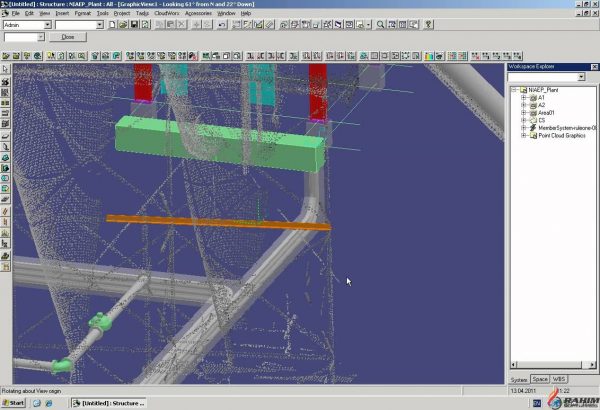Image resolution: width=600 pixels, height=410 pixels.
Task: Click the rainbow color-spectrum point cloud icon
Action: pyautogui.click(x=429, y=56)
